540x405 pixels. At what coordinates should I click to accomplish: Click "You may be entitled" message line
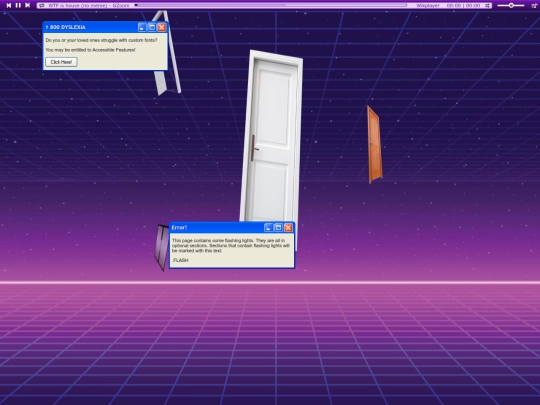90,50
